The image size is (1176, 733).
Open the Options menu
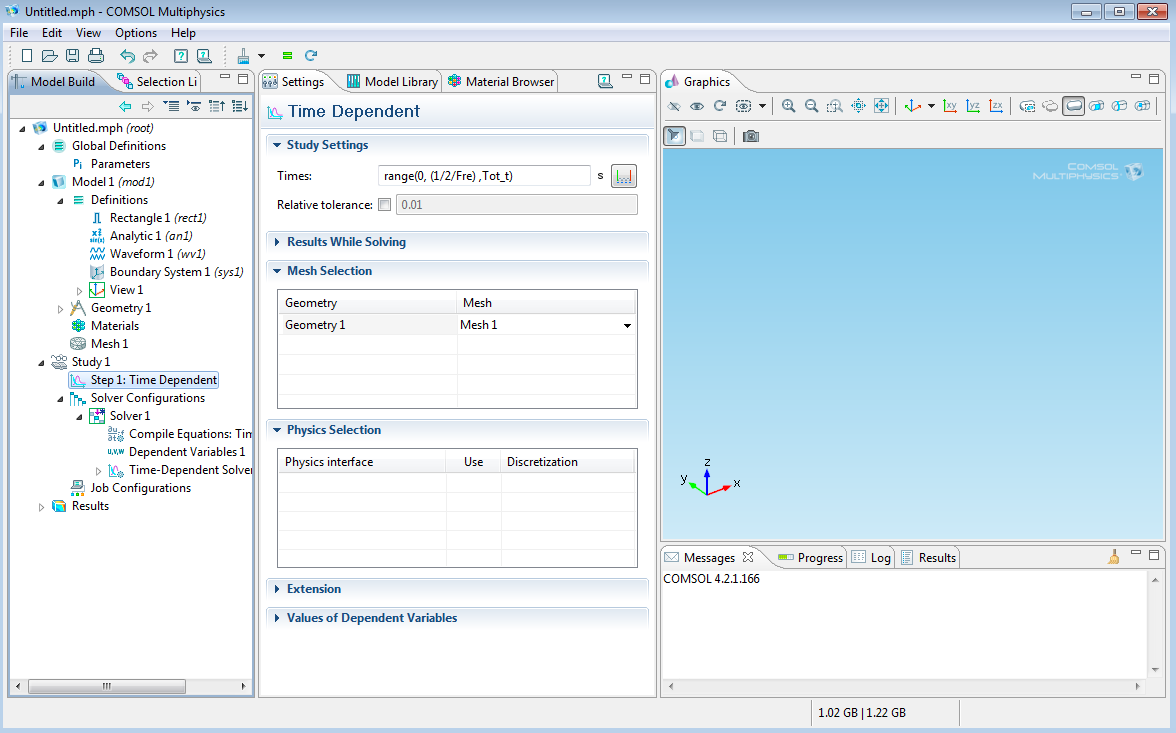point(136,33)
